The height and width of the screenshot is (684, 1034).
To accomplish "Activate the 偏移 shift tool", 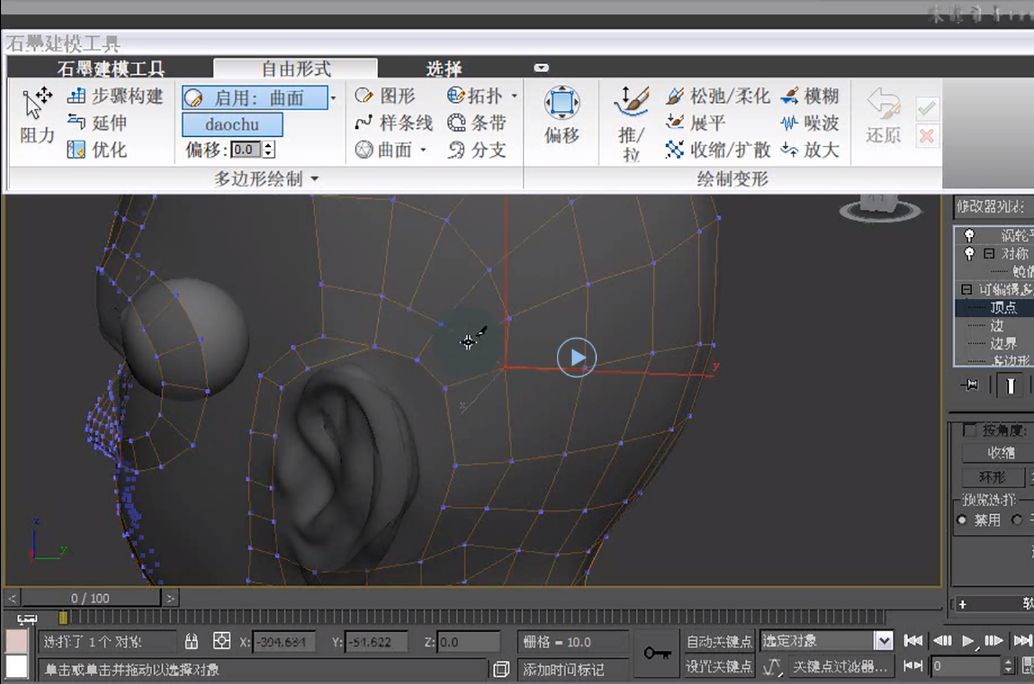I will click(562, 115).
